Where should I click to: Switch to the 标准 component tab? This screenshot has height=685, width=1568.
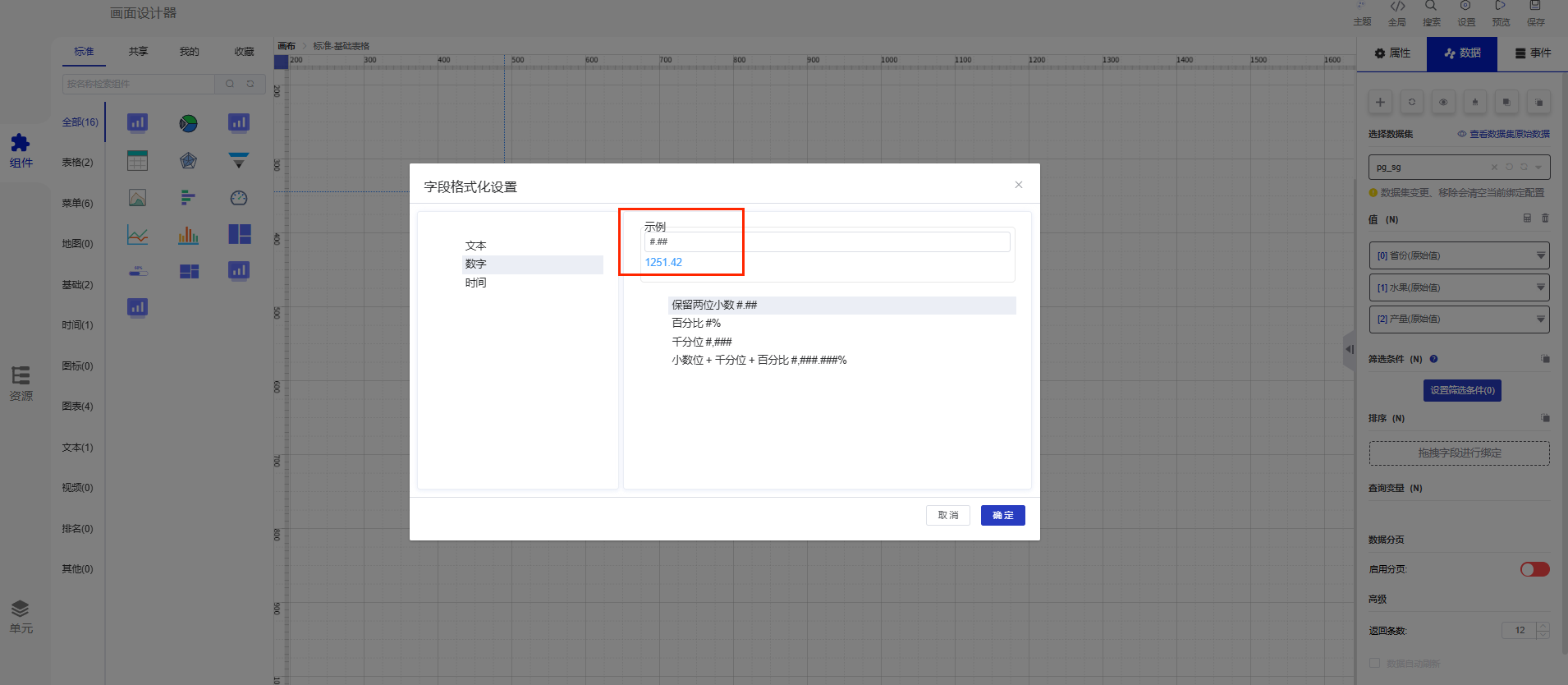tap(84, 52)
